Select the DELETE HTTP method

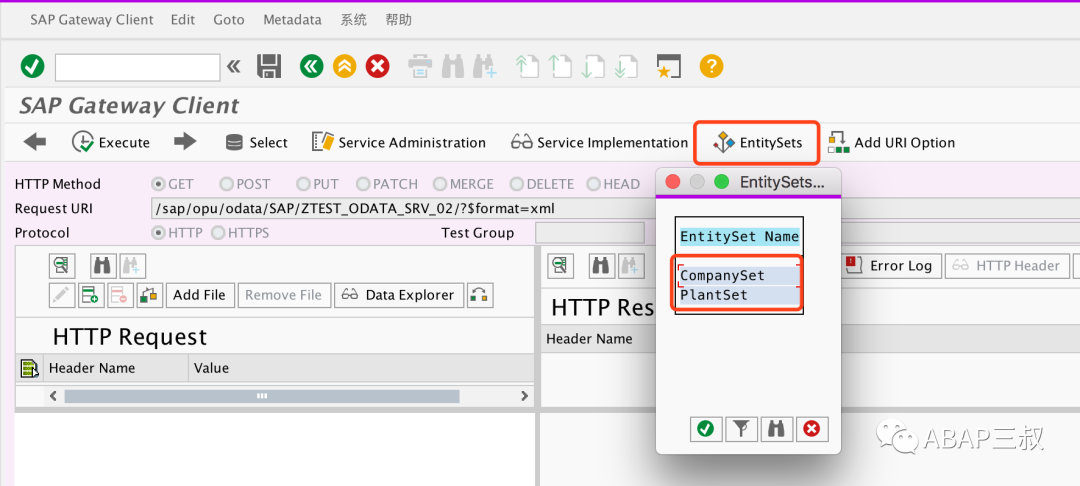(x=517, y=184)
